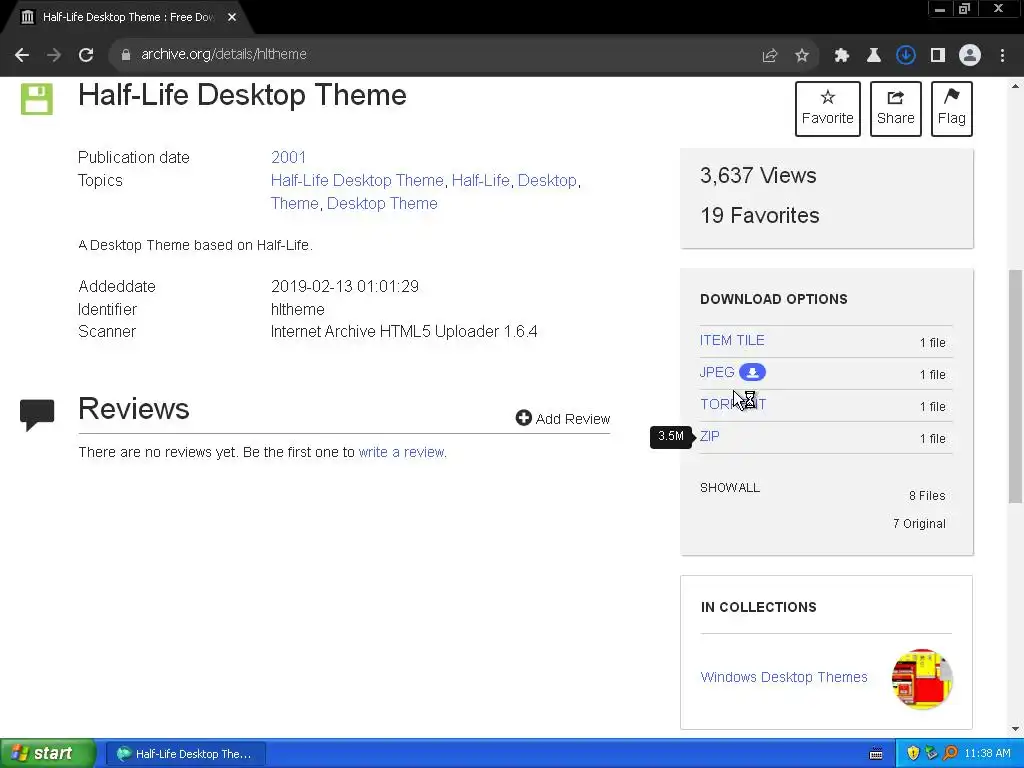Open the Desktop Theme topic link

pyautogui.click(x=382, y=203)
